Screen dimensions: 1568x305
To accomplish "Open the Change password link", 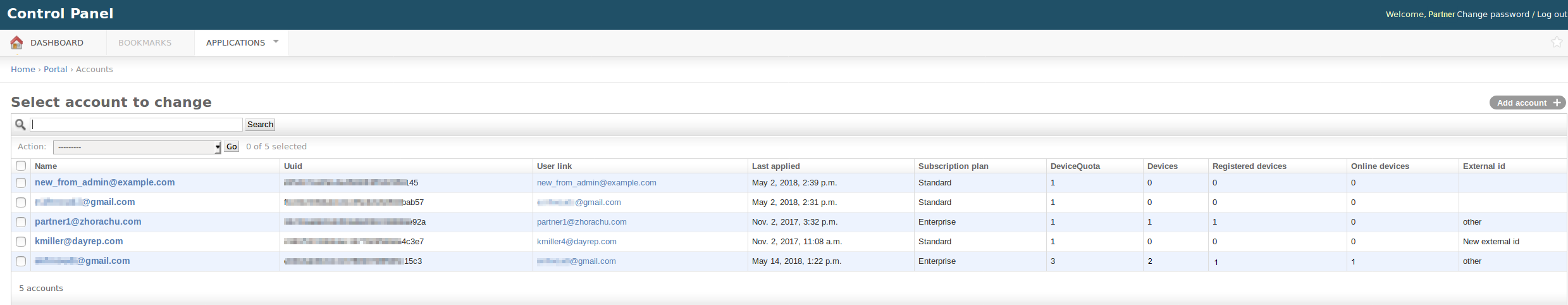I will pos(1493,15).
